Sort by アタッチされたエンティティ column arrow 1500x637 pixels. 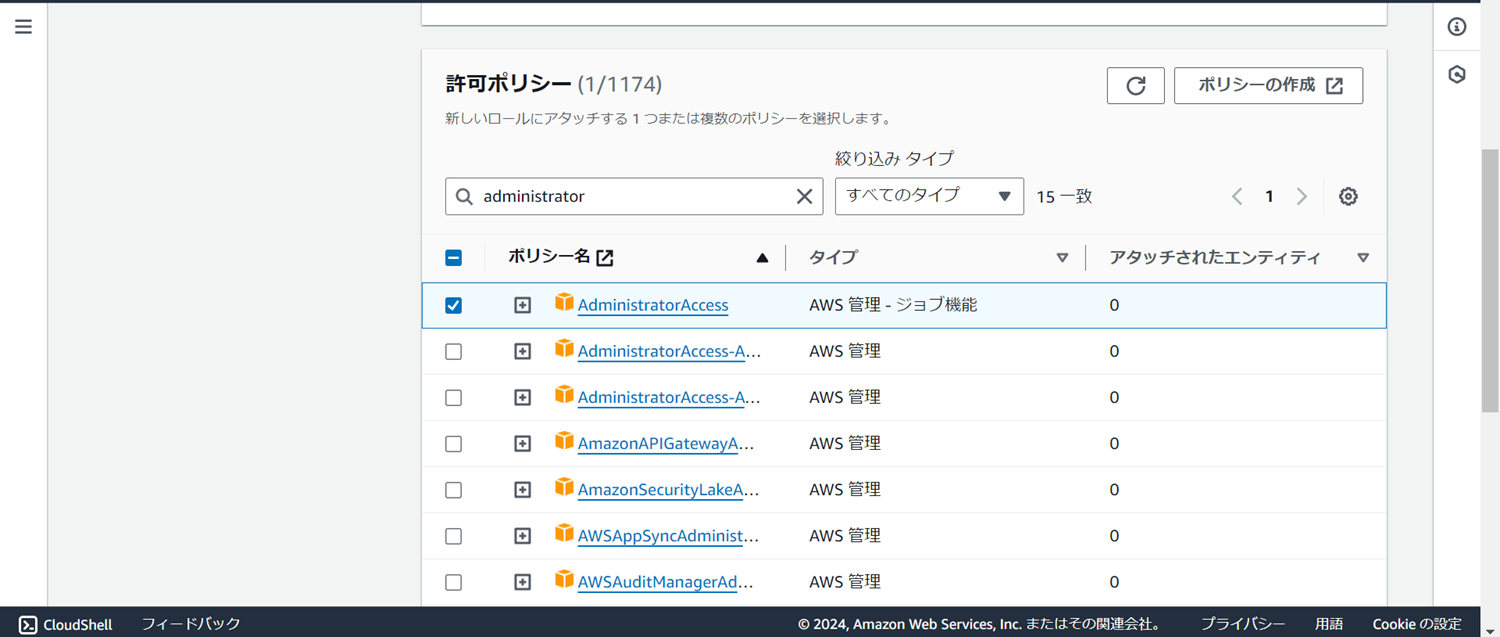[1363, 258]
